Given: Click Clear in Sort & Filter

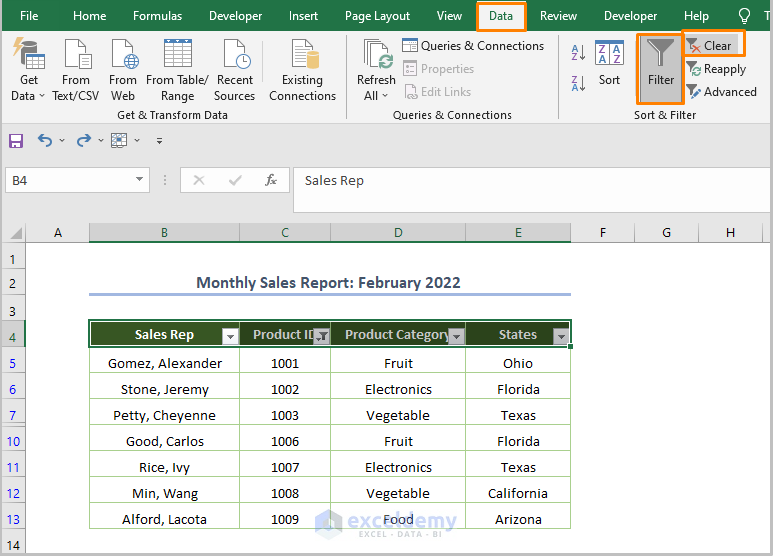Looking at the screenshot, I should click(710, 45).
